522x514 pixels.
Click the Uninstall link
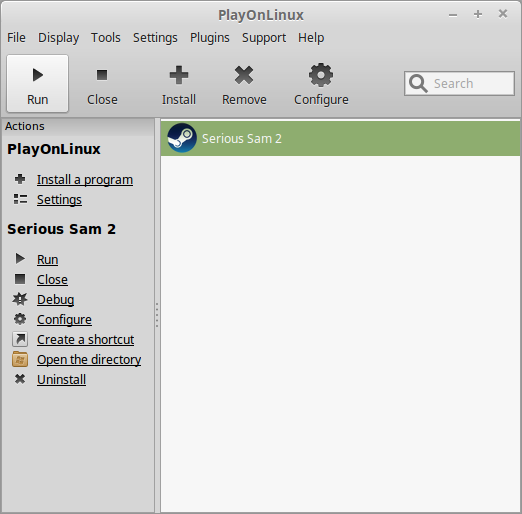(62, 380)
